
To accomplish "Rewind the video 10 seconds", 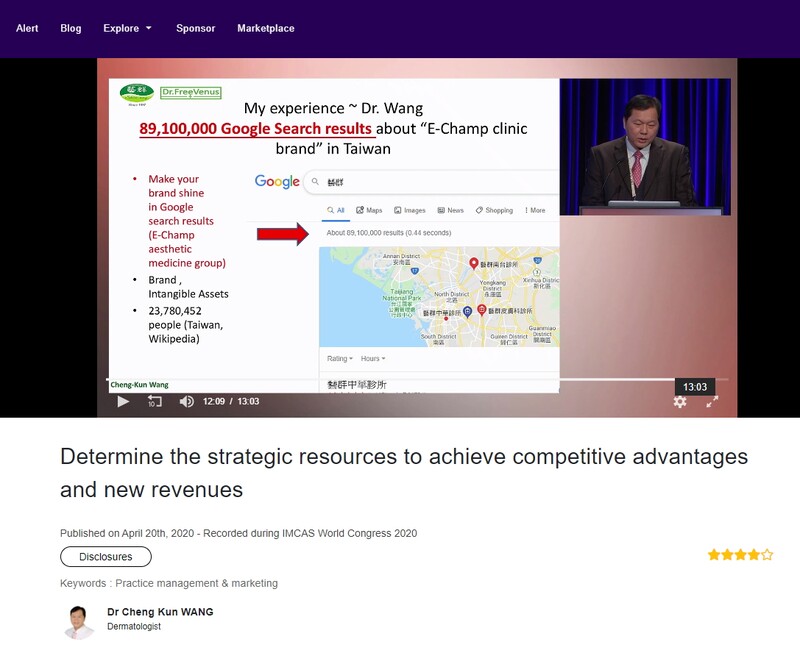I will pyautogui.click(x=155, y=401).
